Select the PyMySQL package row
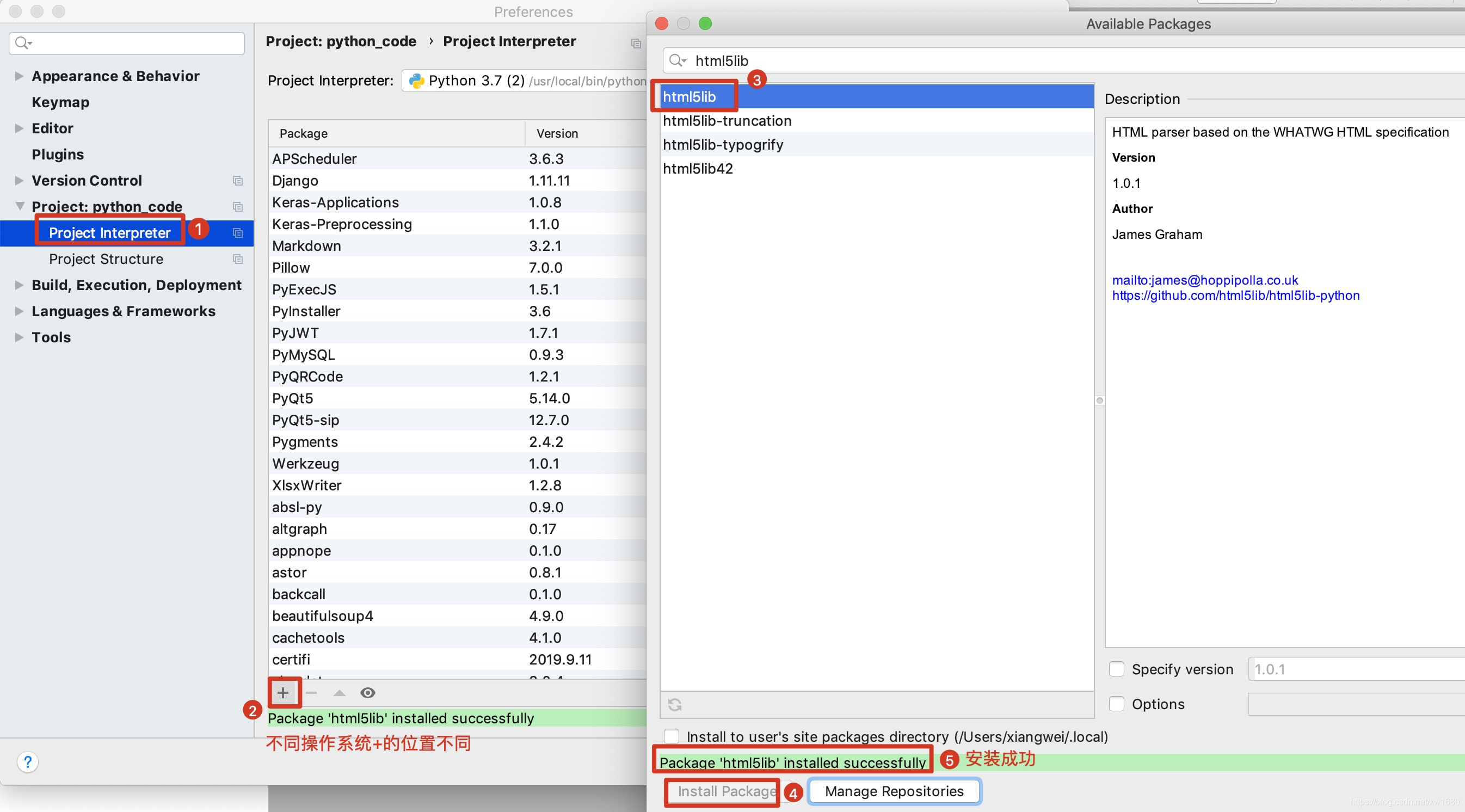1465x812 pixels. tap(457, 354)
